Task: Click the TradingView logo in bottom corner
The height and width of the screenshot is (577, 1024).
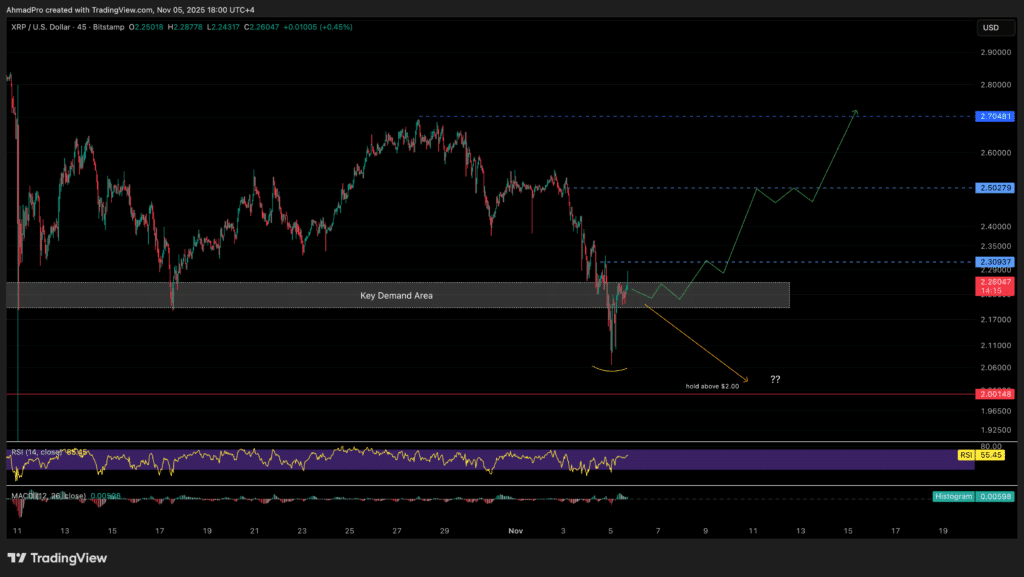Action: (57, 557)
